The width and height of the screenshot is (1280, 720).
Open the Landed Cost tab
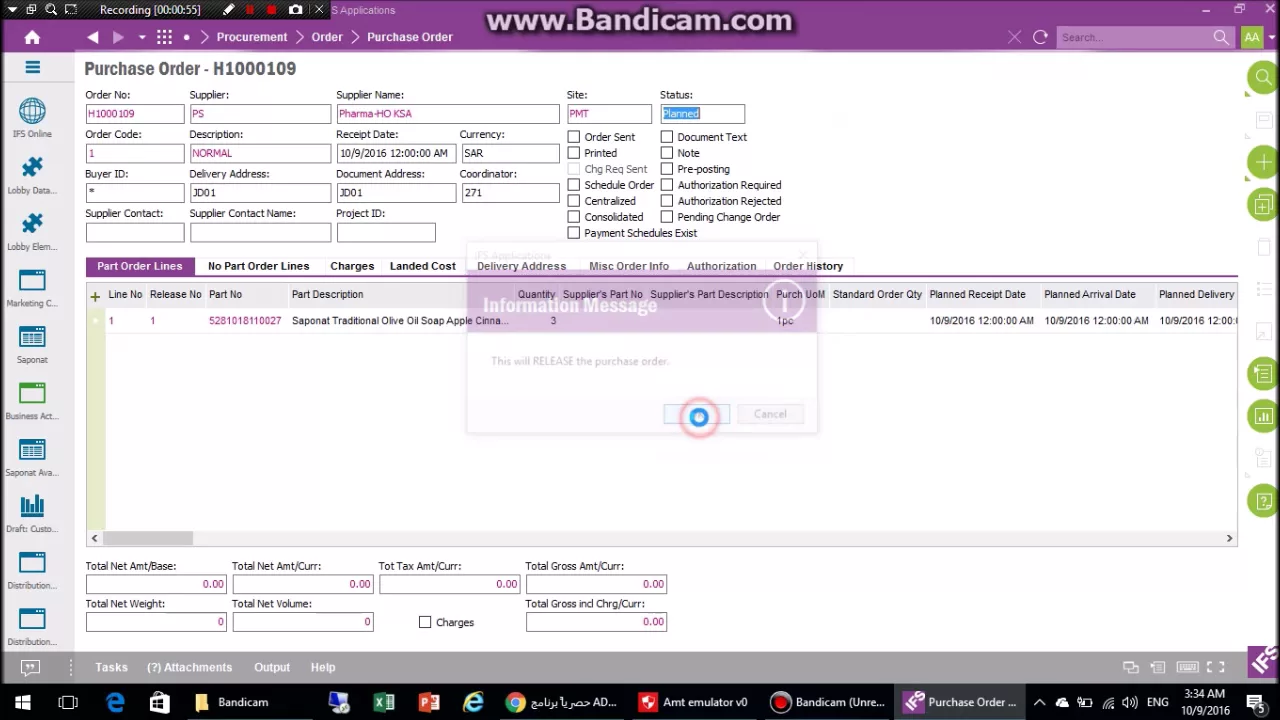[x=422, y=266]
